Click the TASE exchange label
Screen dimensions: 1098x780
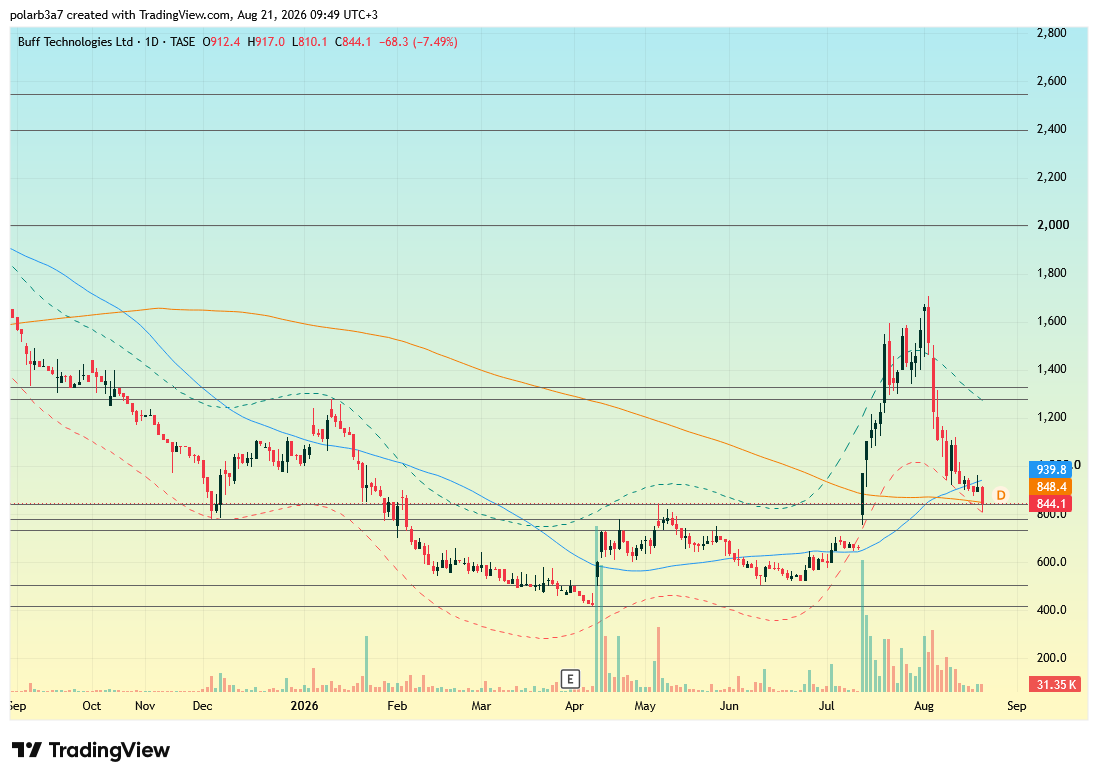pyautogui.click(x=183, y=42)
